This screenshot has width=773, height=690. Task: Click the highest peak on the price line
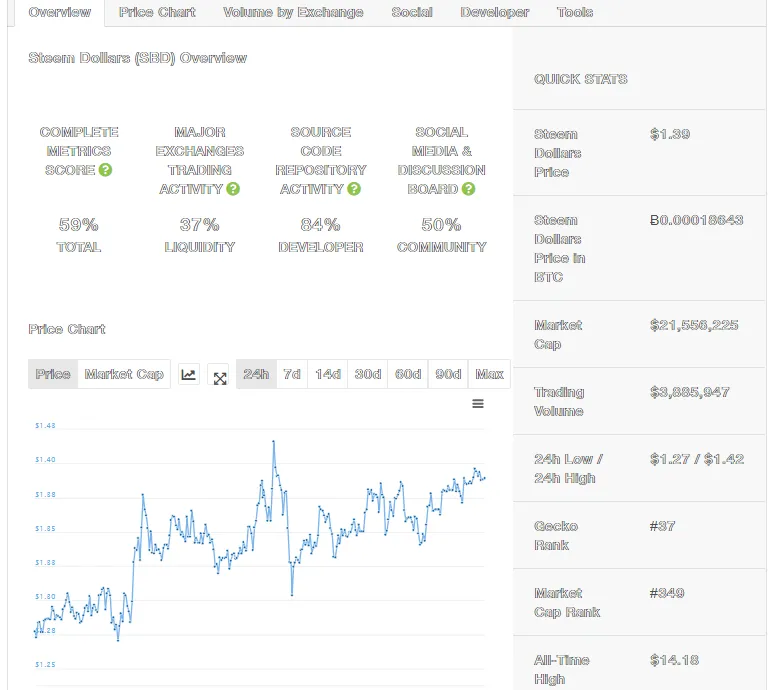point(274,442)
